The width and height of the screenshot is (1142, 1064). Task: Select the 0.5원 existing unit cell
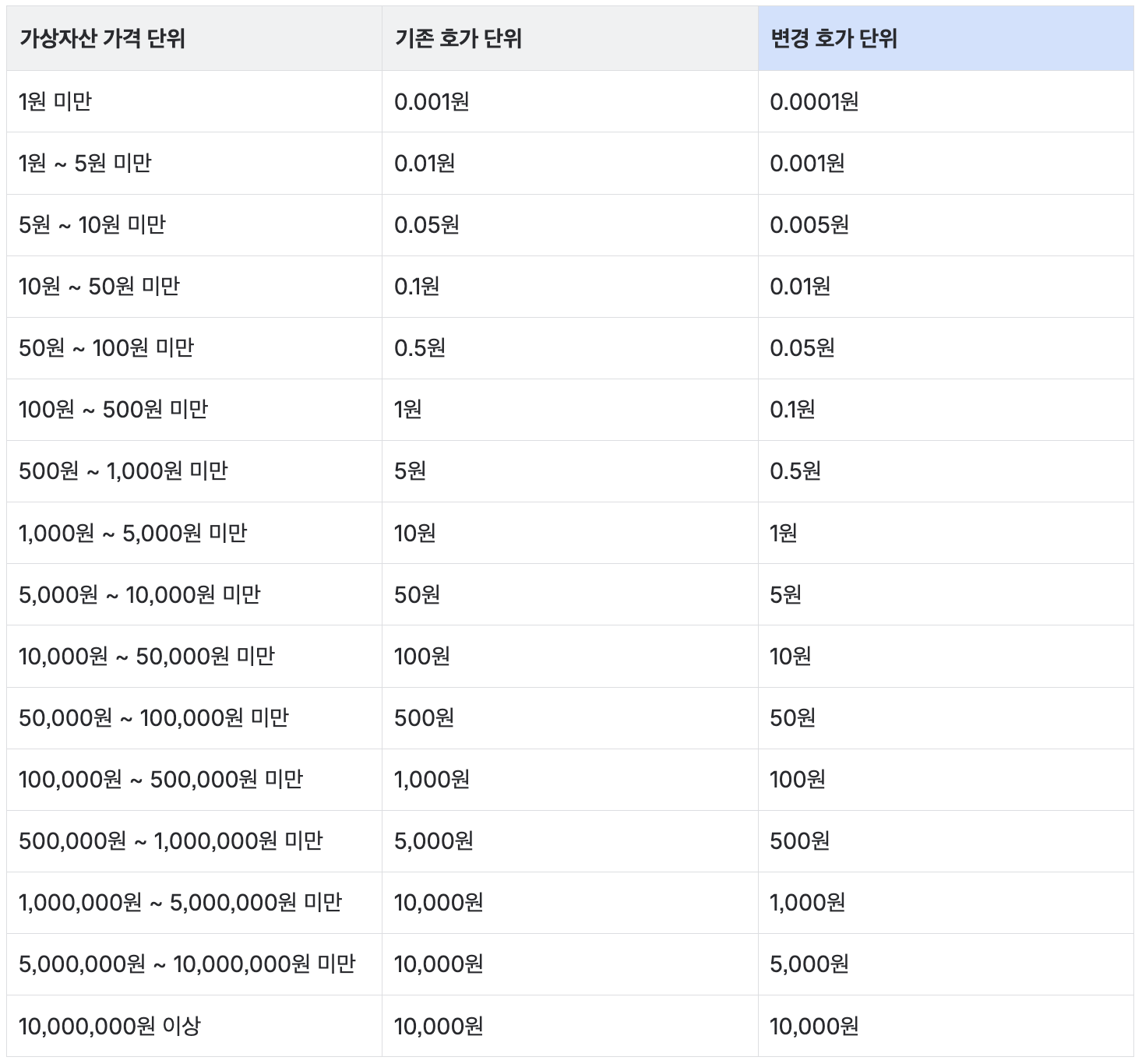pyautogui.click(x=418, y=347)
